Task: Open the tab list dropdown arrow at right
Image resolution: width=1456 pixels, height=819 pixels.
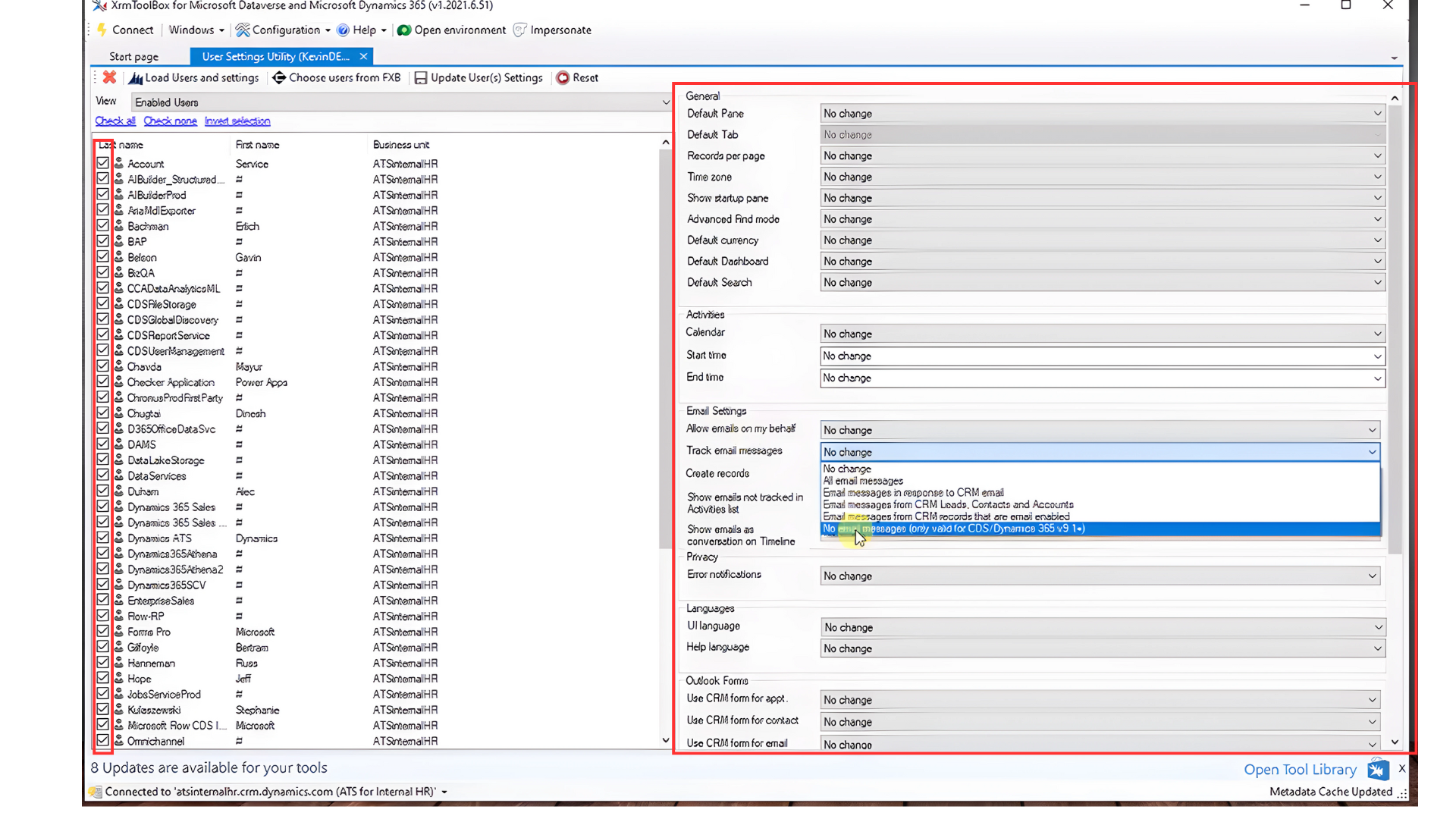Action: click(1394, 58)
